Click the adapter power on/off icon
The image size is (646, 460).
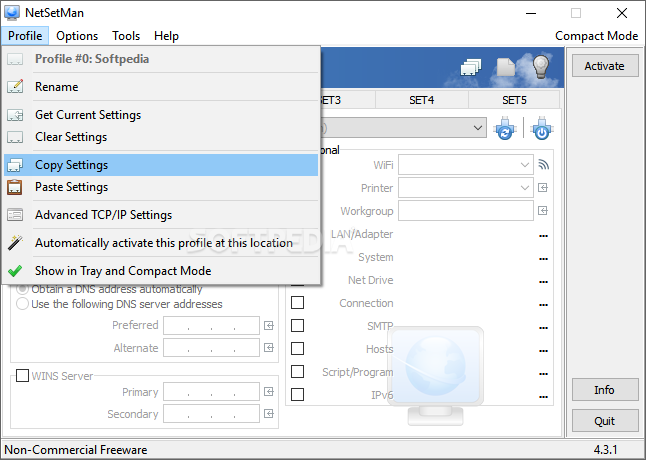pos(542,128)
